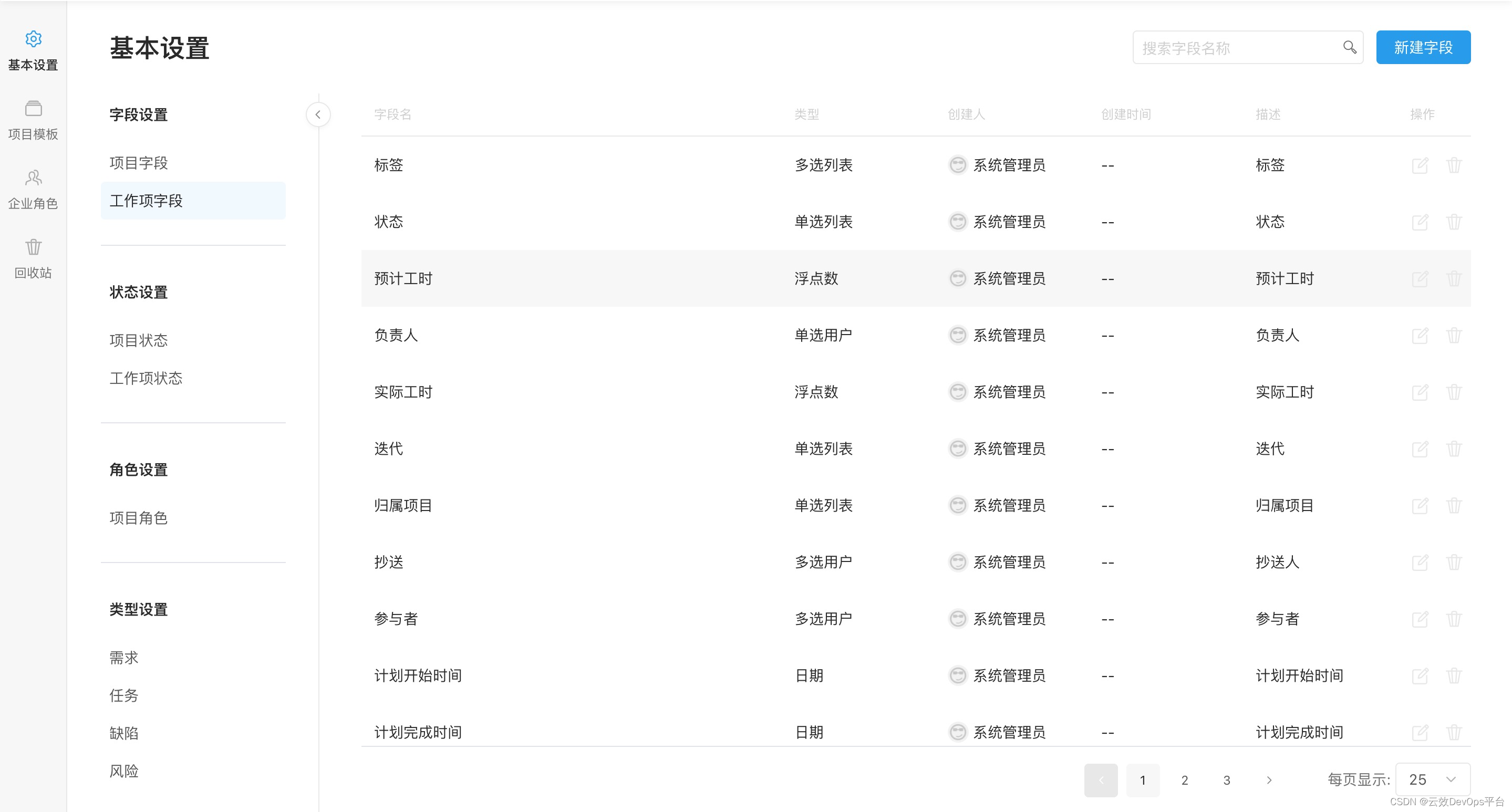Jump to page 3

pos(1227,780)
